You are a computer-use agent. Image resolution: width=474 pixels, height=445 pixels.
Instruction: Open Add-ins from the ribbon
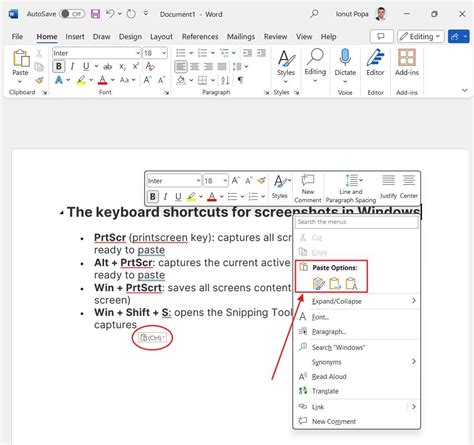(407, 62)
